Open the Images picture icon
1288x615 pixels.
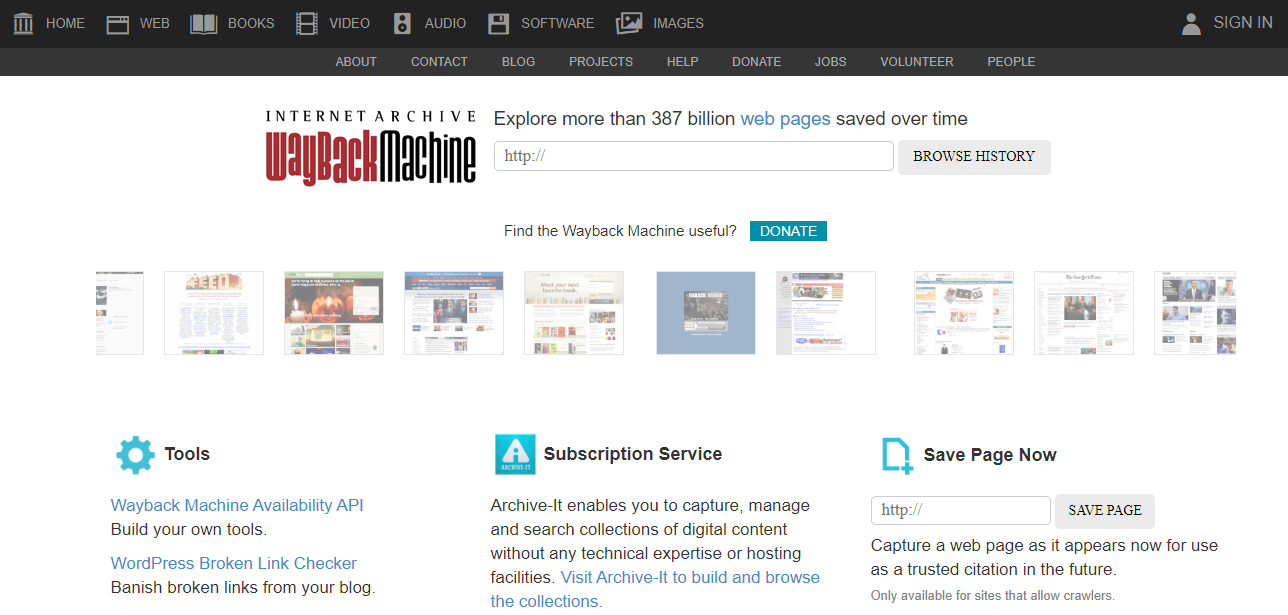tap(629, 23)
